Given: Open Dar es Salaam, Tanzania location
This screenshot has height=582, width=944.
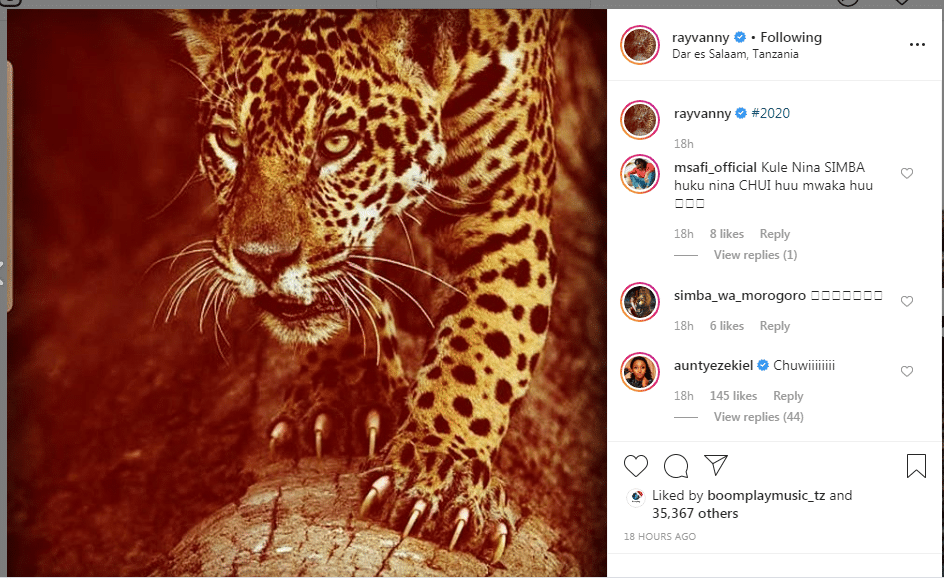Looking at the screenshot, I should click(x=735, y=54).
